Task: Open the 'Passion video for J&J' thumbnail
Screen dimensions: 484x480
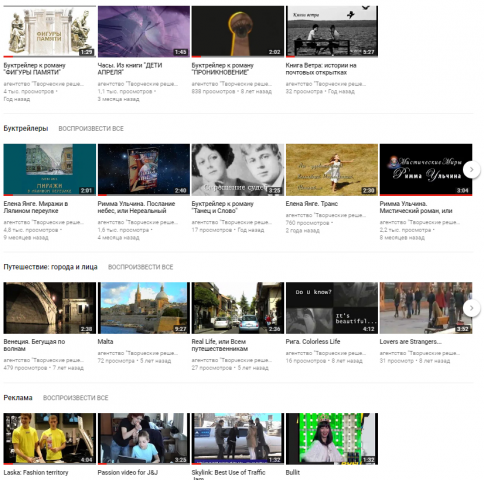Action: click(144, 439)
